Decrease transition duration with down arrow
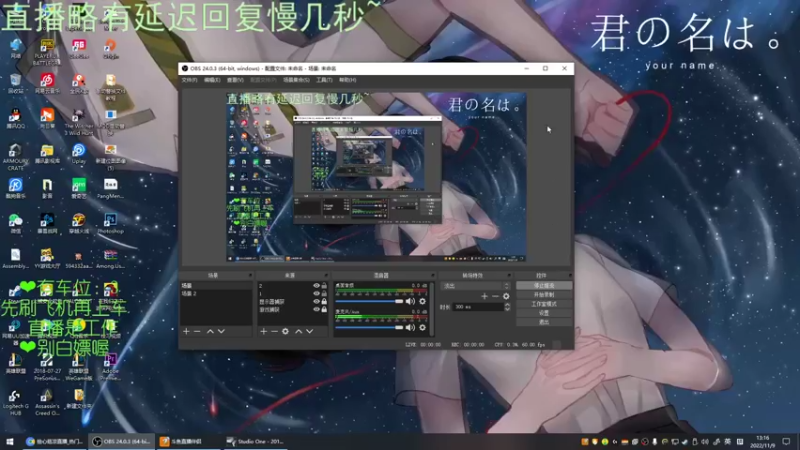Viewport: 800px width, 450px height. click(507, 309)
